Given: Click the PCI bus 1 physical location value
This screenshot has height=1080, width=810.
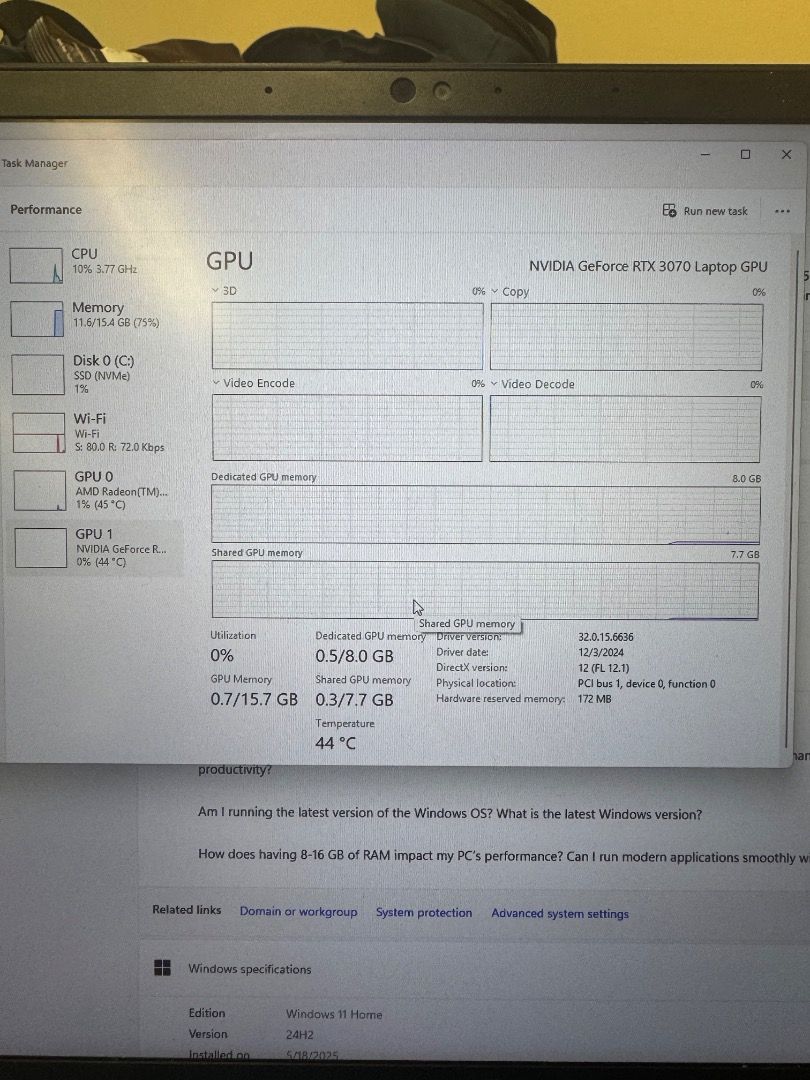Looking at the screenshot, I should pyautogui.click(x=646, y=684).
